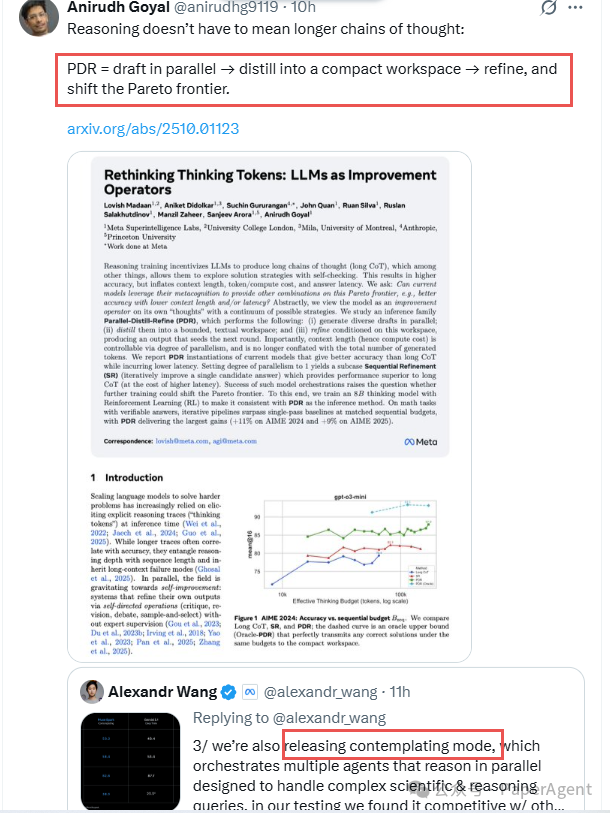Viewport: 610px width, 813px height.
Task: Click the Grok icon on the tweet
Action: coord(548,8)
